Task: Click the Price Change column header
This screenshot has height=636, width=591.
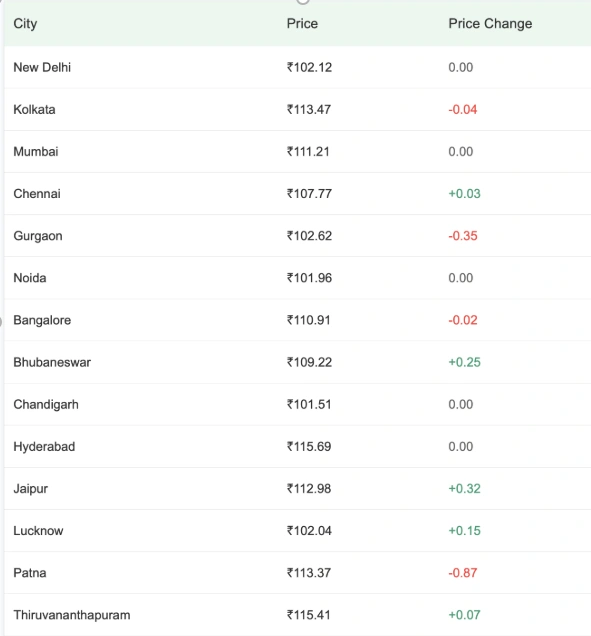Action: coord(490,24)
